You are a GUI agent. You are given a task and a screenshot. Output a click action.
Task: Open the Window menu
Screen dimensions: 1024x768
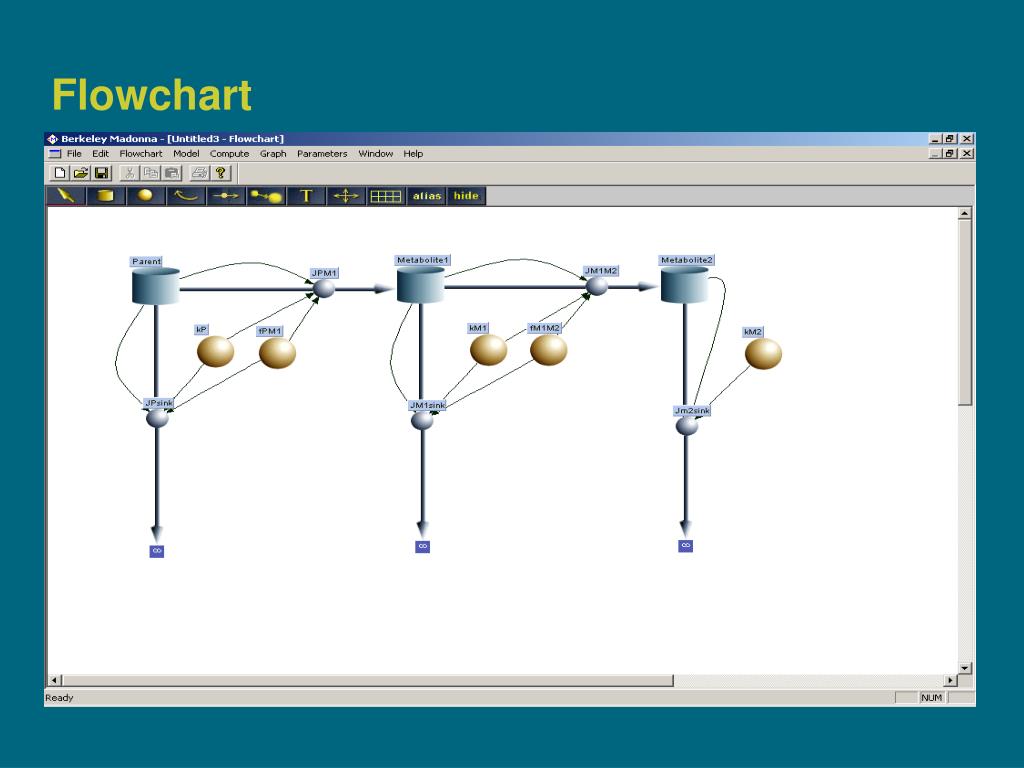376,153
